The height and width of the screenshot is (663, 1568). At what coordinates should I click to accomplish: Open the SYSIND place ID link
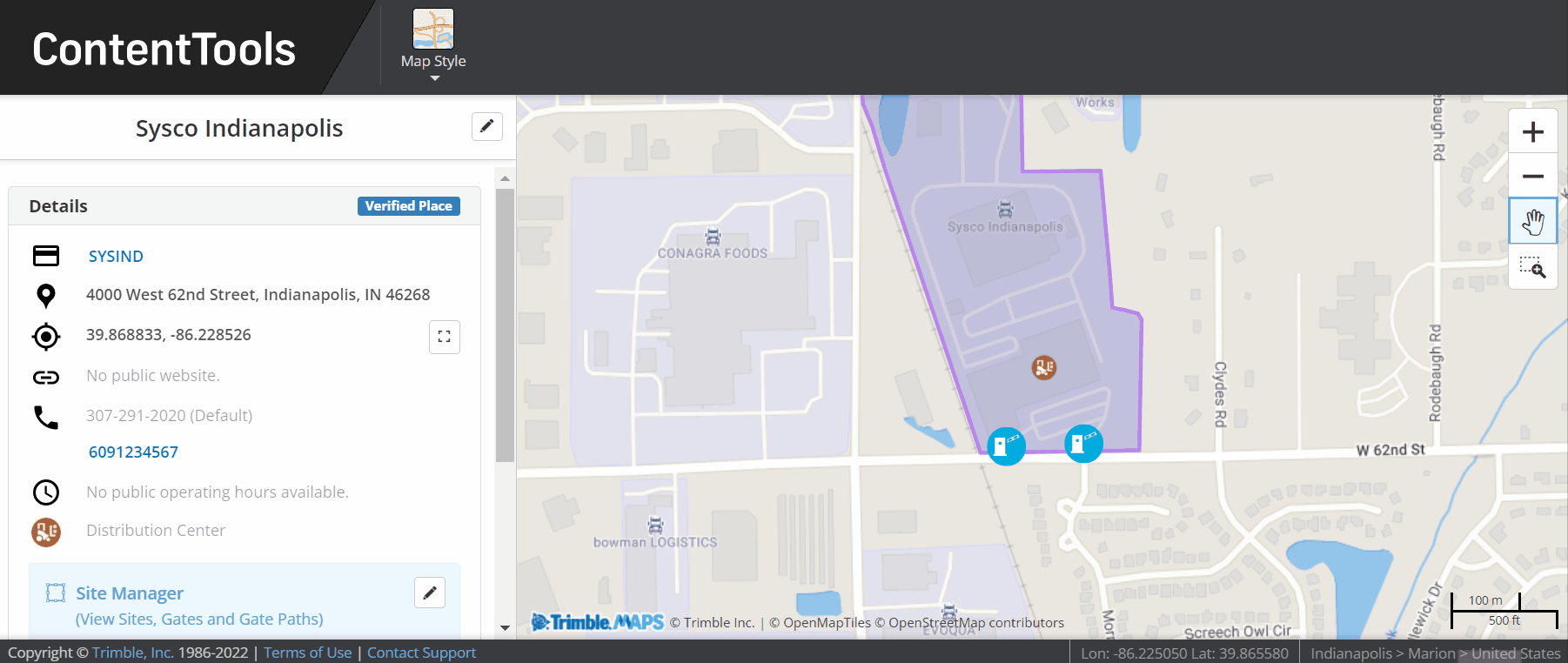pyautogui.click(x=116, y=256)
